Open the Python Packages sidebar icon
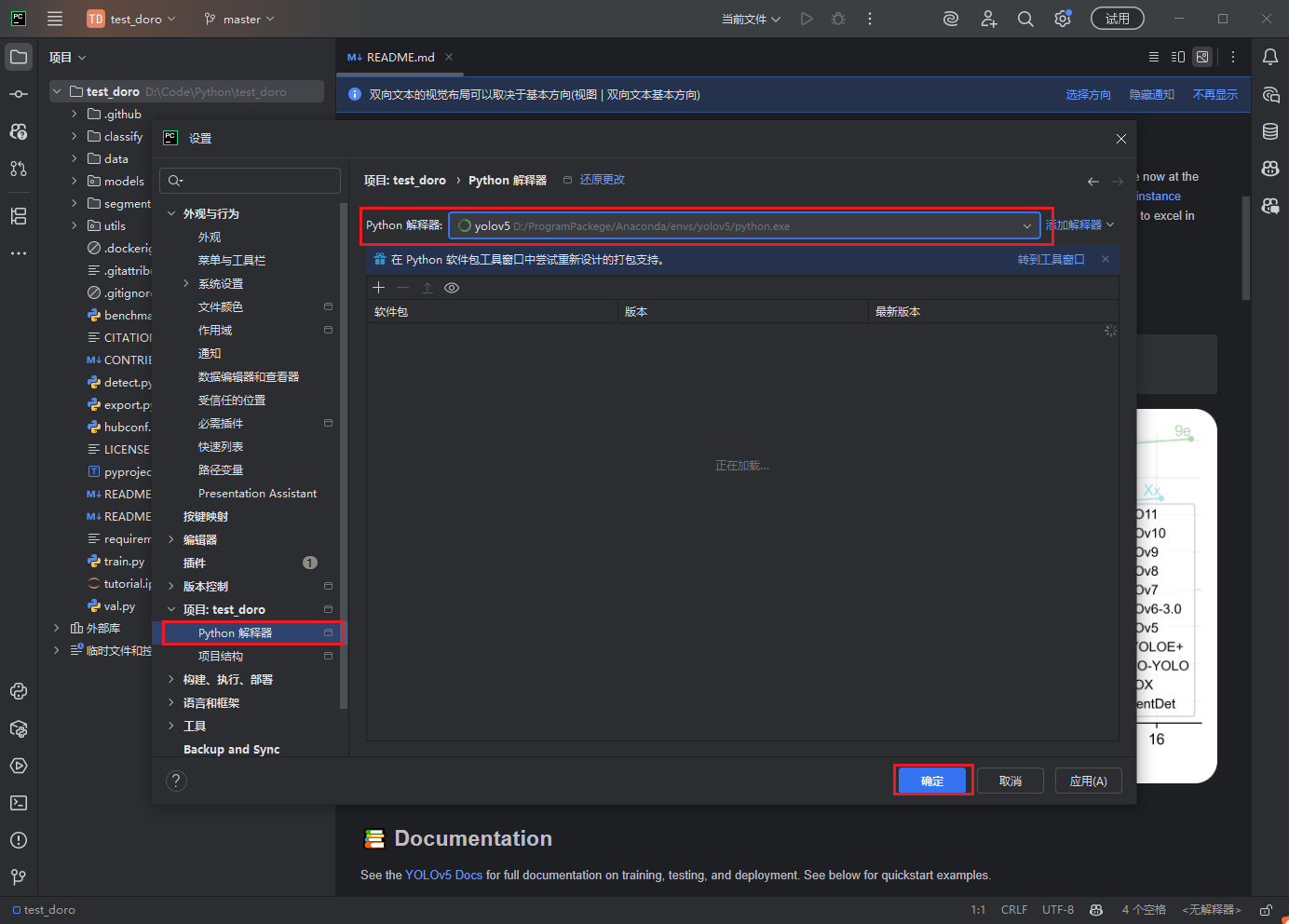Image resolution: width=1289 pixels, height=924 pixels. (19, 728)
